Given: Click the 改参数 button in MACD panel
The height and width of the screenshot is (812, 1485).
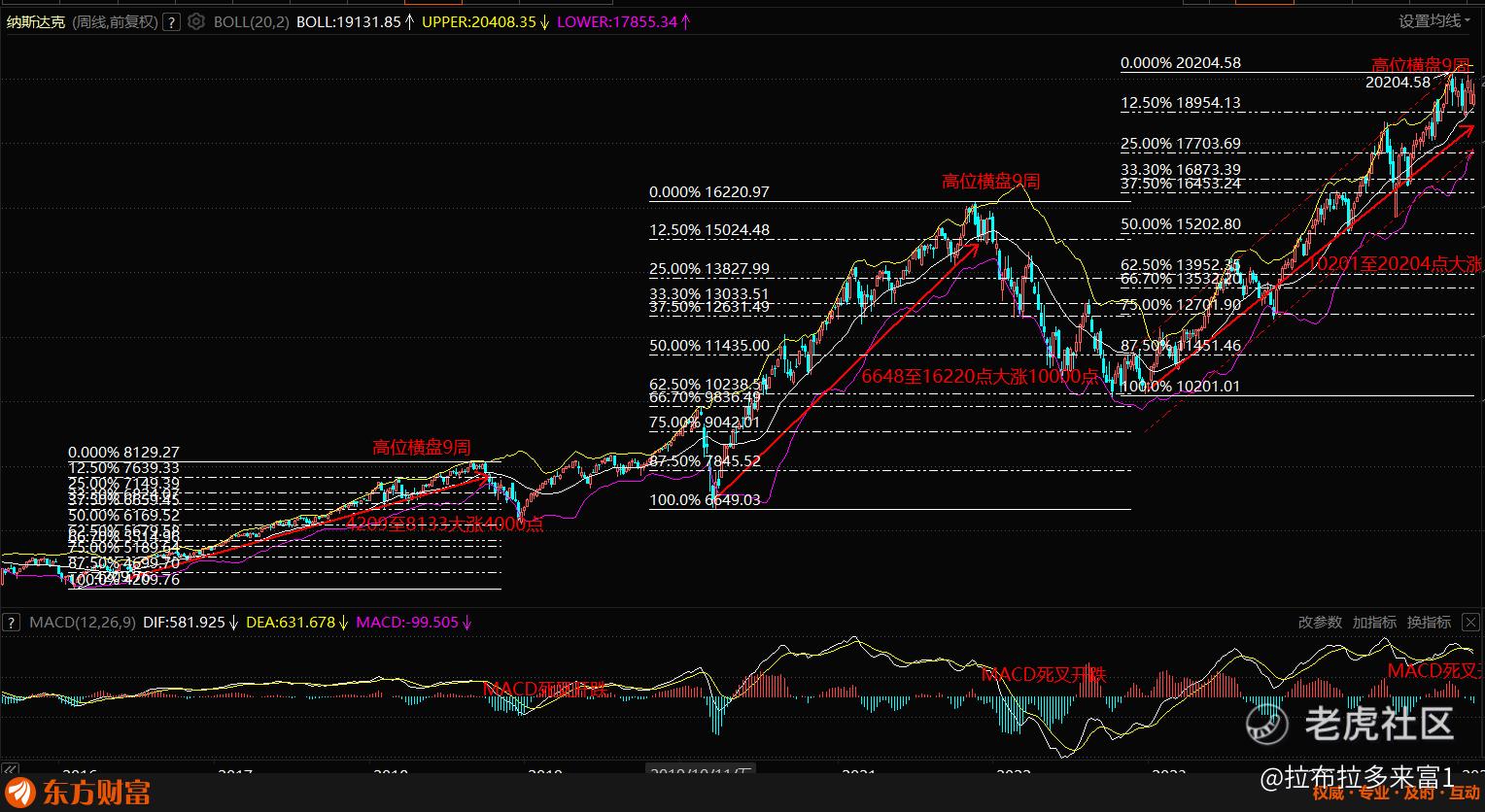Looking at the screenshot, I should click(x=1320, y=622).
